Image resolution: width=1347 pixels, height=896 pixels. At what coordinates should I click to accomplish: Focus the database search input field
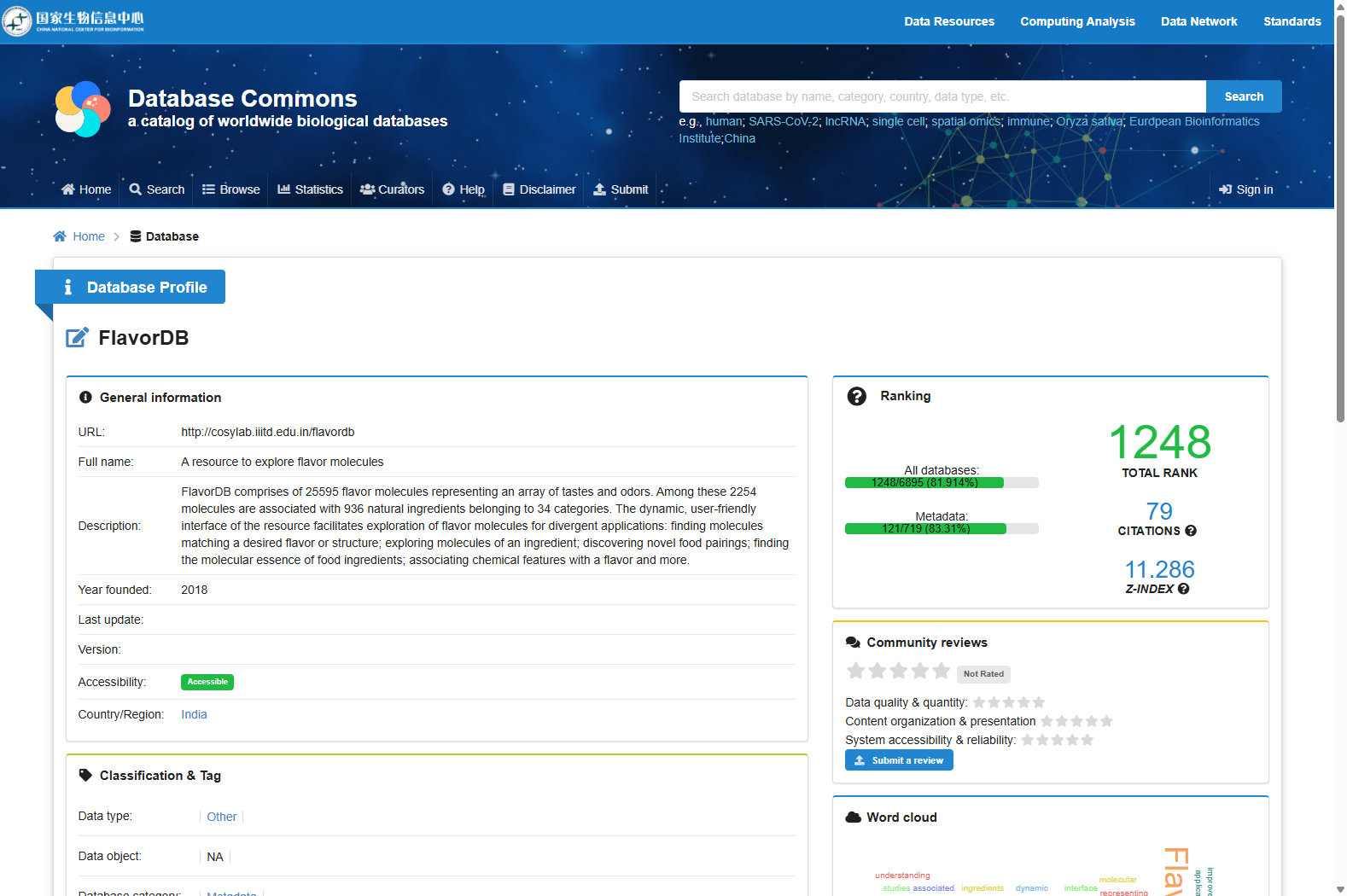pos(942,96)
